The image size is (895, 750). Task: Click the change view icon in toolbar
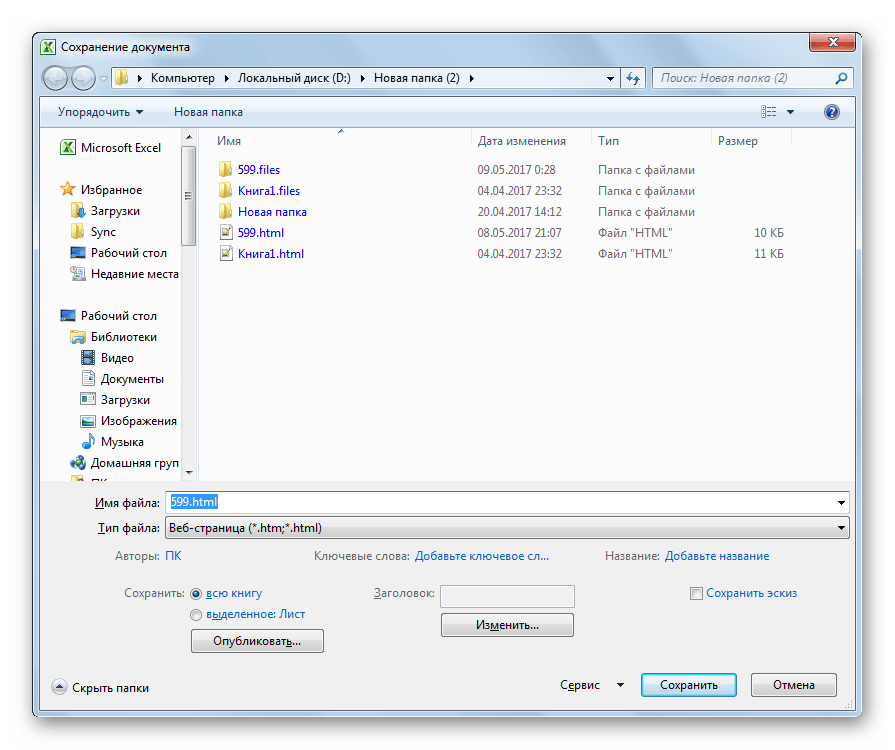pyautogui.click(x=769, y=112)
